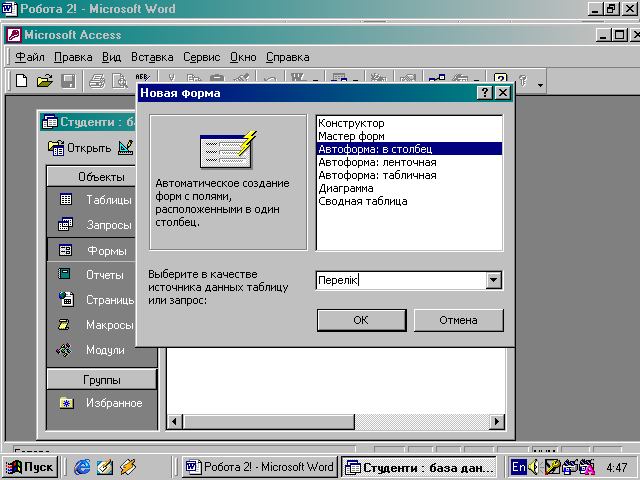The width and height of the screenshot is (640, 480).
Task: Select Автоформа: табличная option
Action: click(x=409, y=175)
